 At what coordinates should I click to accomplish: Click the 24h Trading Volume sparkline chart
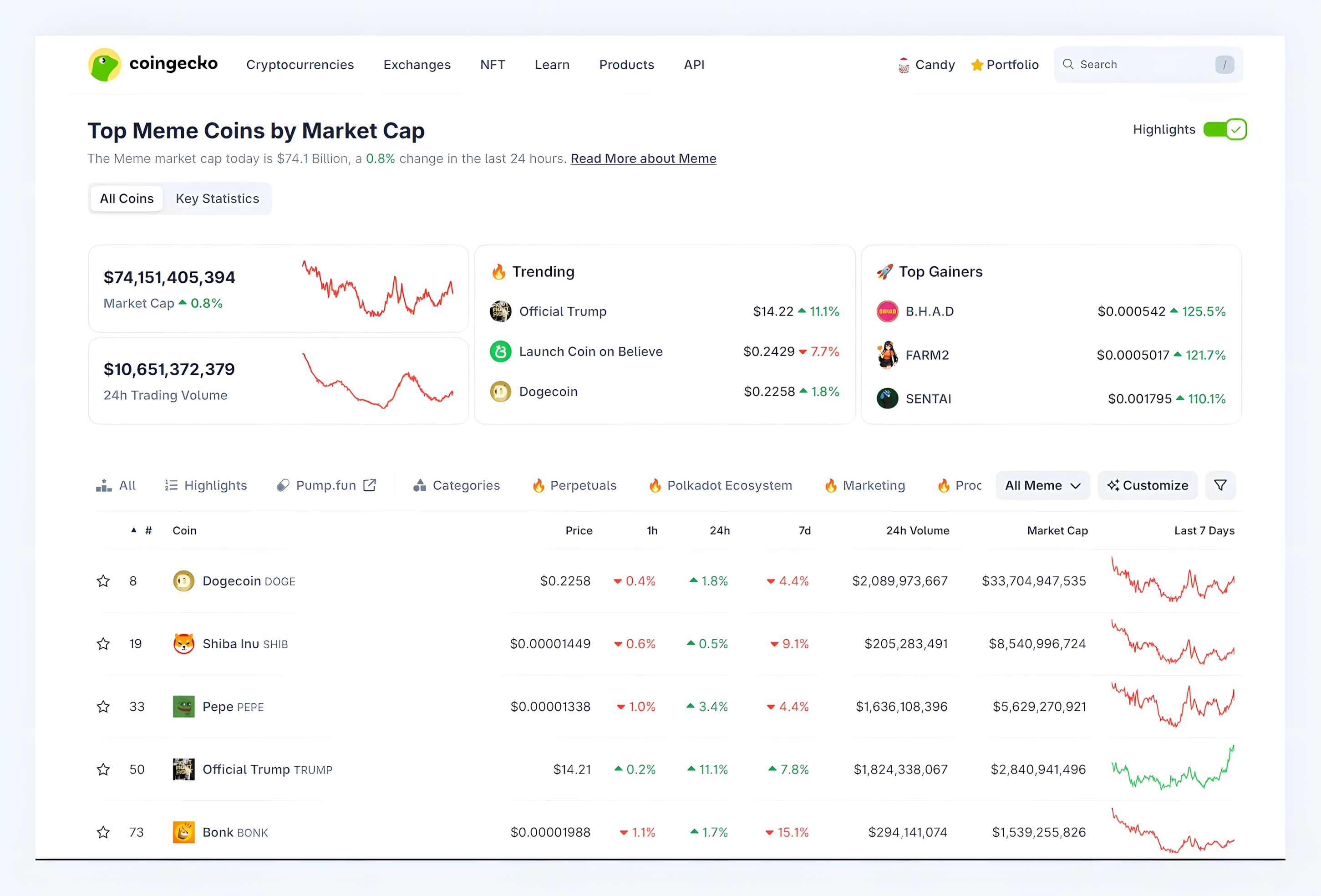pyautogui.click(x=377, y=380)
